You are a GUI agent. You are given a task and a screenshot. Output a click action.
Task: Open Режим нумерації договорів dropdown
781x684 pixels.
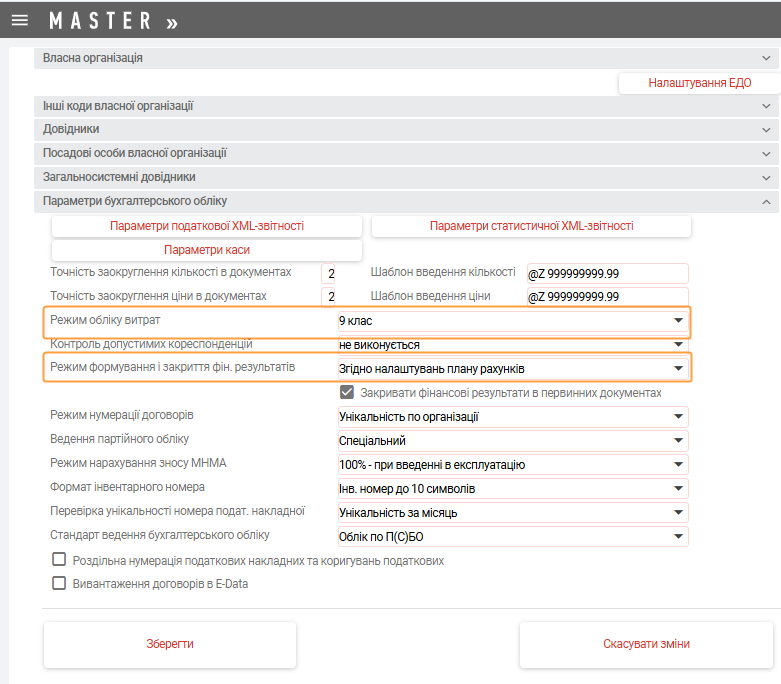point(513,417)
